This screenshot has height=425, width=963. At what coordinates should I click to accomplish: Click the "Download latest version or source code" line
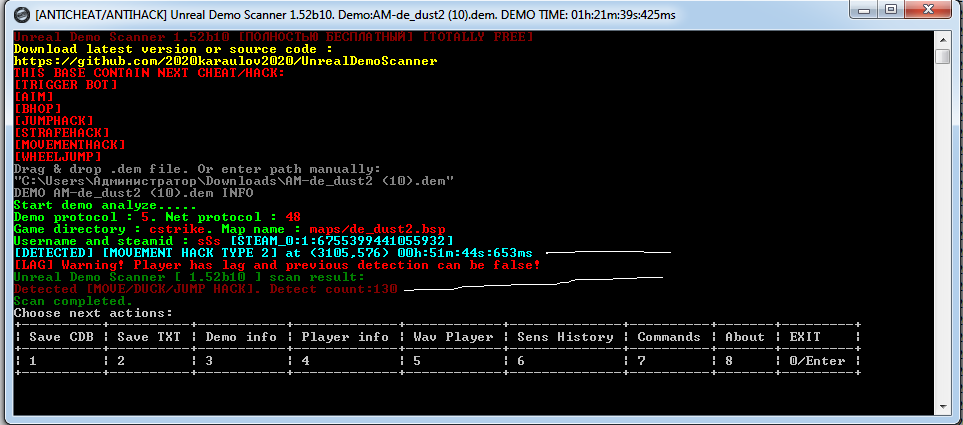173,49
